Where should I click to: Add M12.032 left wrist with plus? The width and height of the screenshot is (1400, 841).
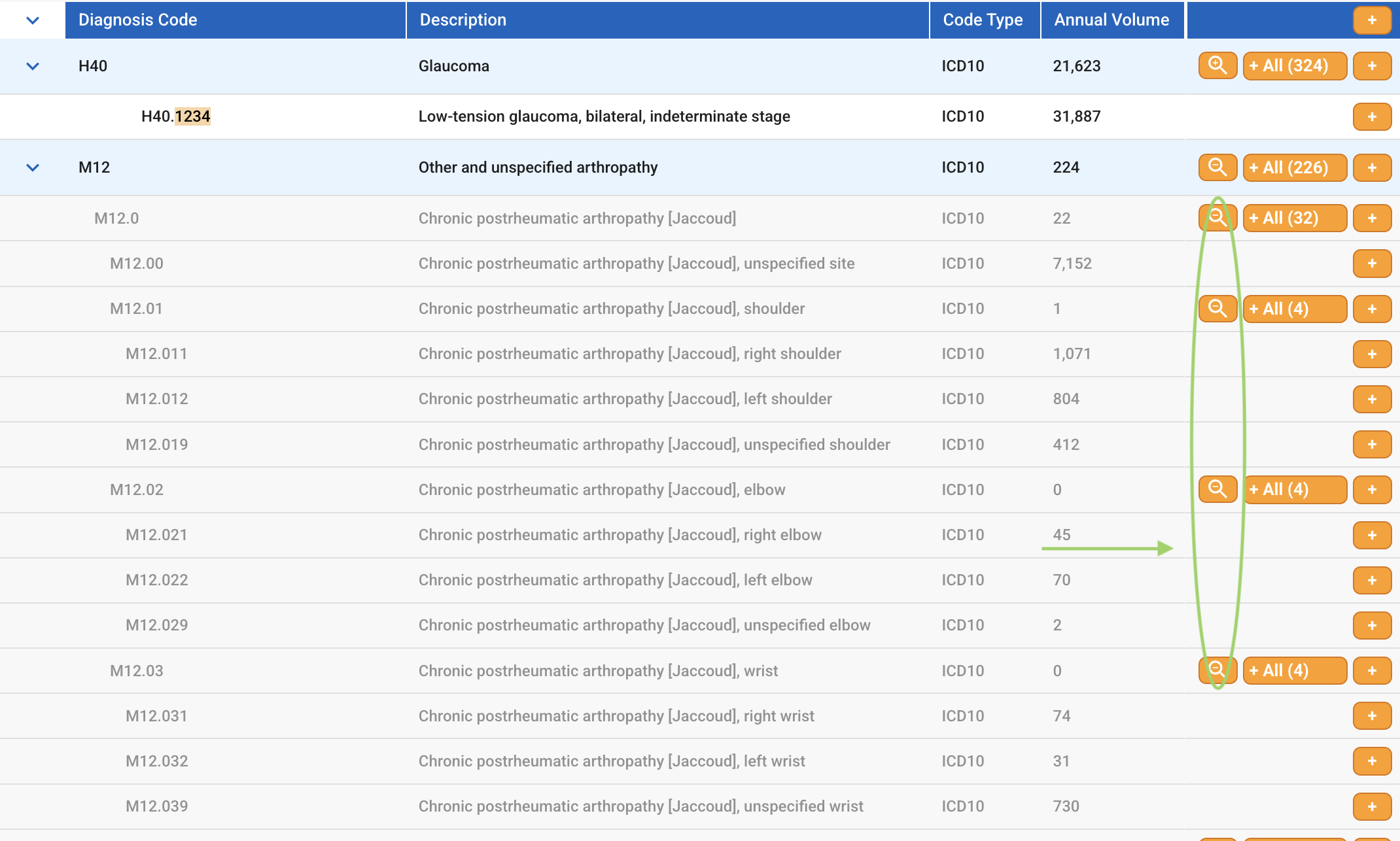point(1372,761)
